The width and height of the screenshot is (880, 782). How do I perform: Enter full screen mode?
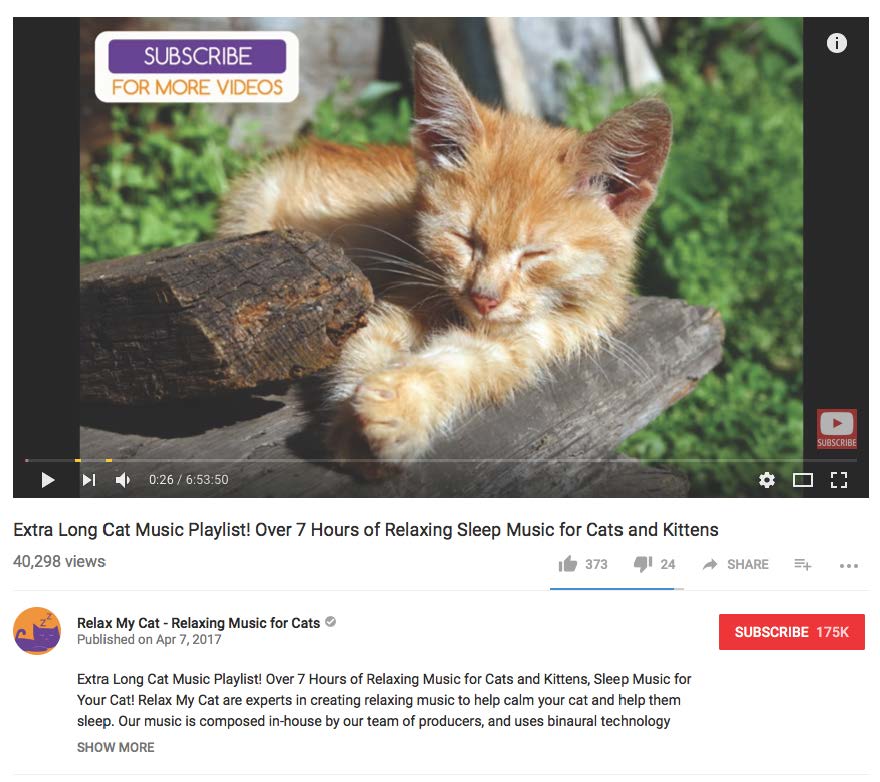click(x=839, y=480)
